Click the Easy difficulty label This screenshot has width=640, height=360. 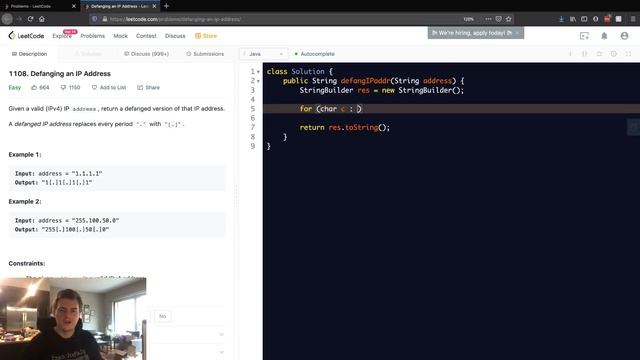point(15,87)
